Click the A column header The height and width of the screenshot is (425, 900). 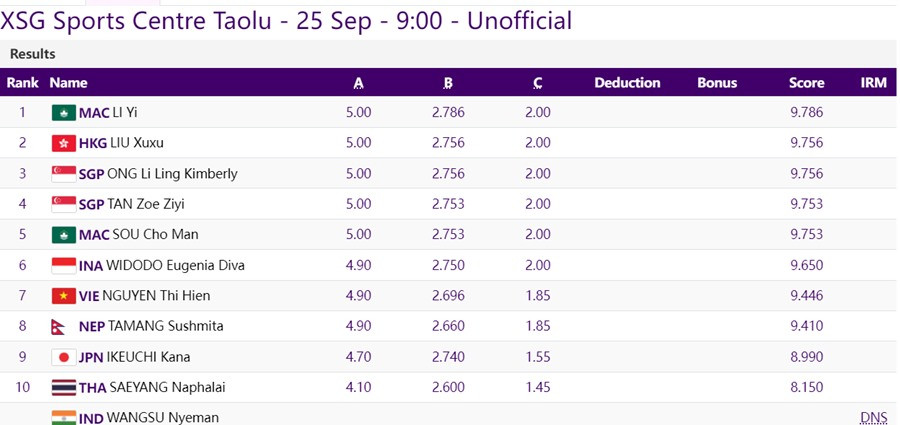tap(358, 83)
